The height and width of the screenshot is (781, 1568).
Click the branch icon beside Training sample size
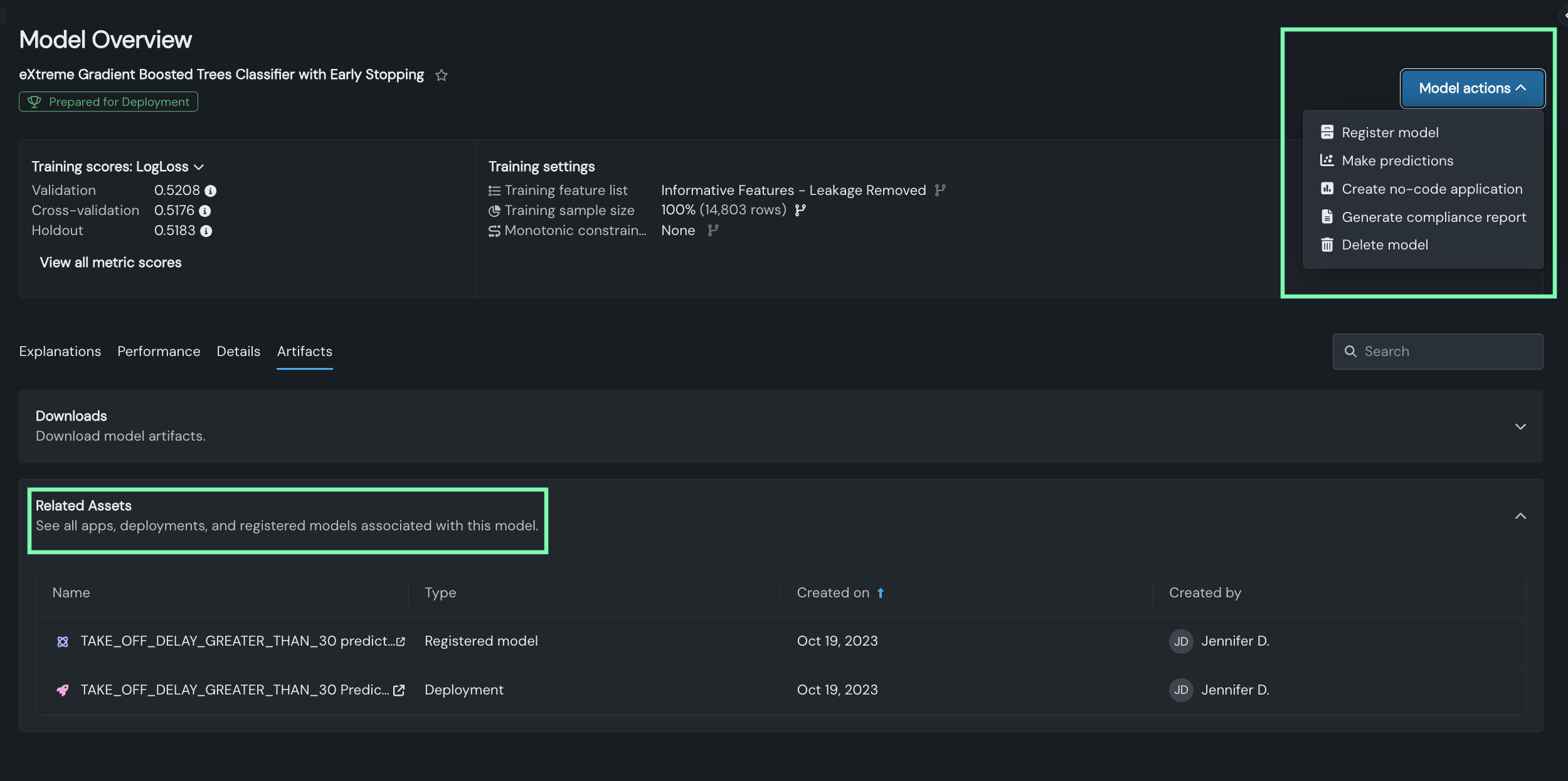coord(800,210)
